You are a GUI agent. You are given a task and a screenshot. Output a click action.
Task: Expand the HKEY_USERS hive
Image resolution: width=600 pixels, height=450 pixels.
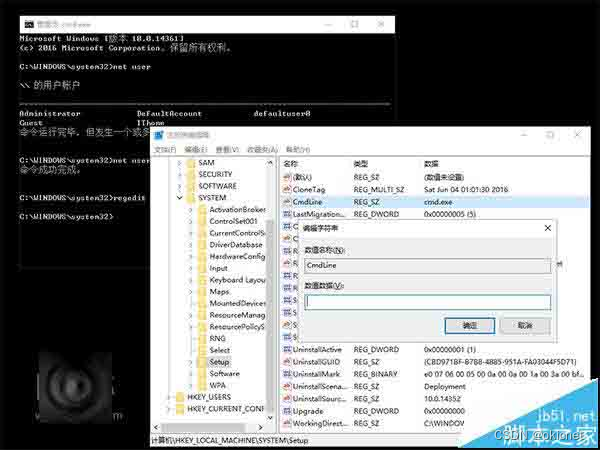point(168,397)
